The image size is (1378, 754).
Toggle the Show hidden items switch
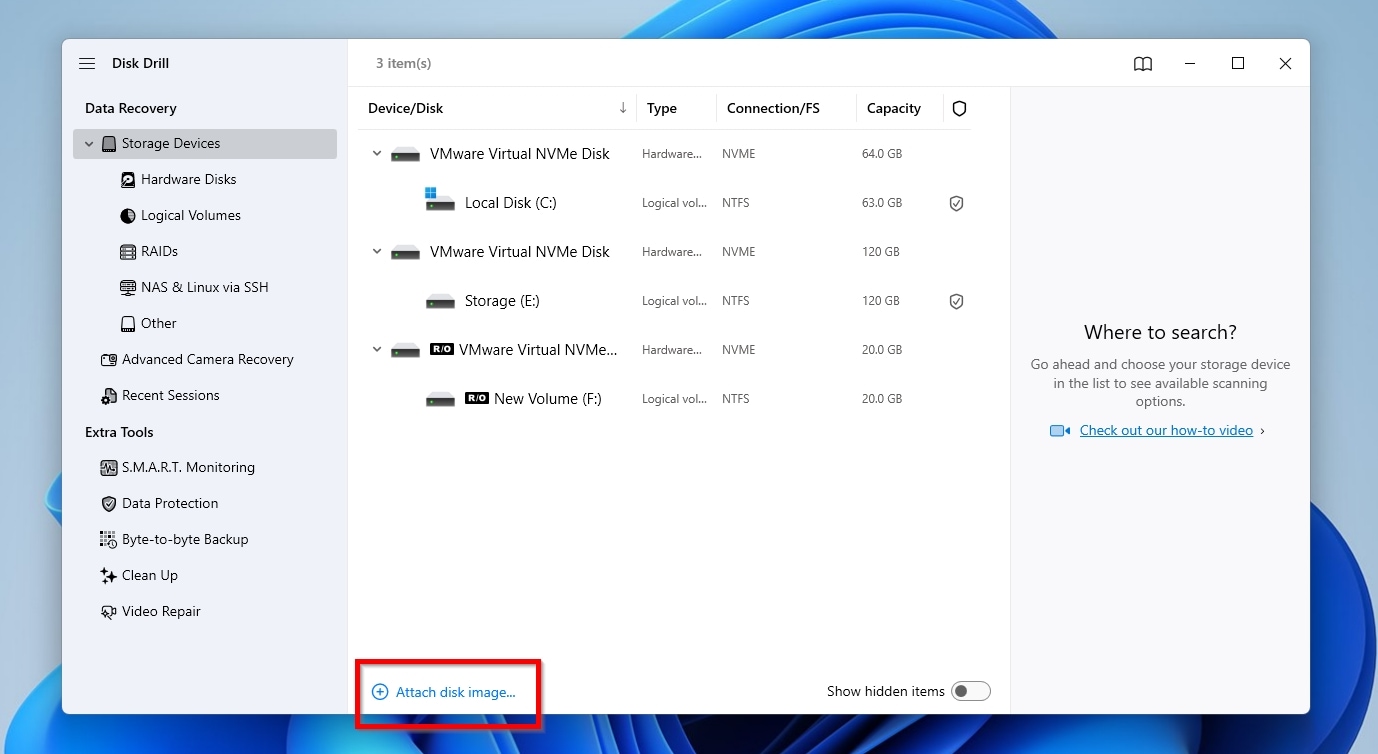pyautogui.click(x=970, y=691)
